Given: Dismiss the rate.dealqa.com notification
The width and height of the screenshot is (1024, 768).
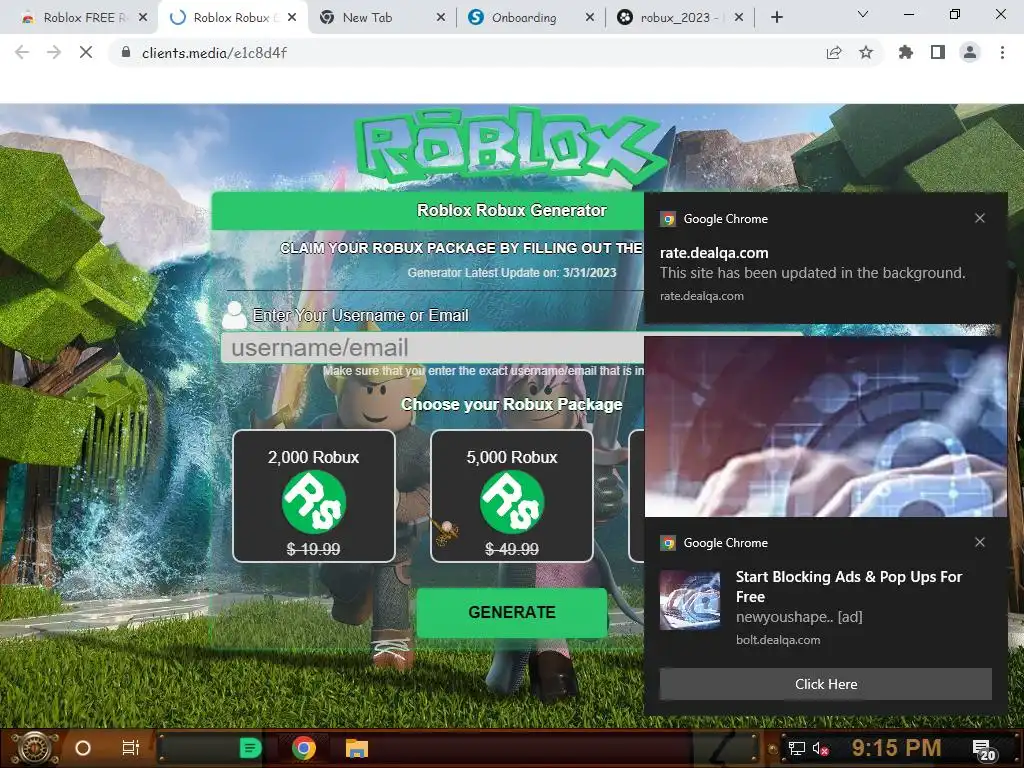Looking at the screenshot, I should 980,218.
